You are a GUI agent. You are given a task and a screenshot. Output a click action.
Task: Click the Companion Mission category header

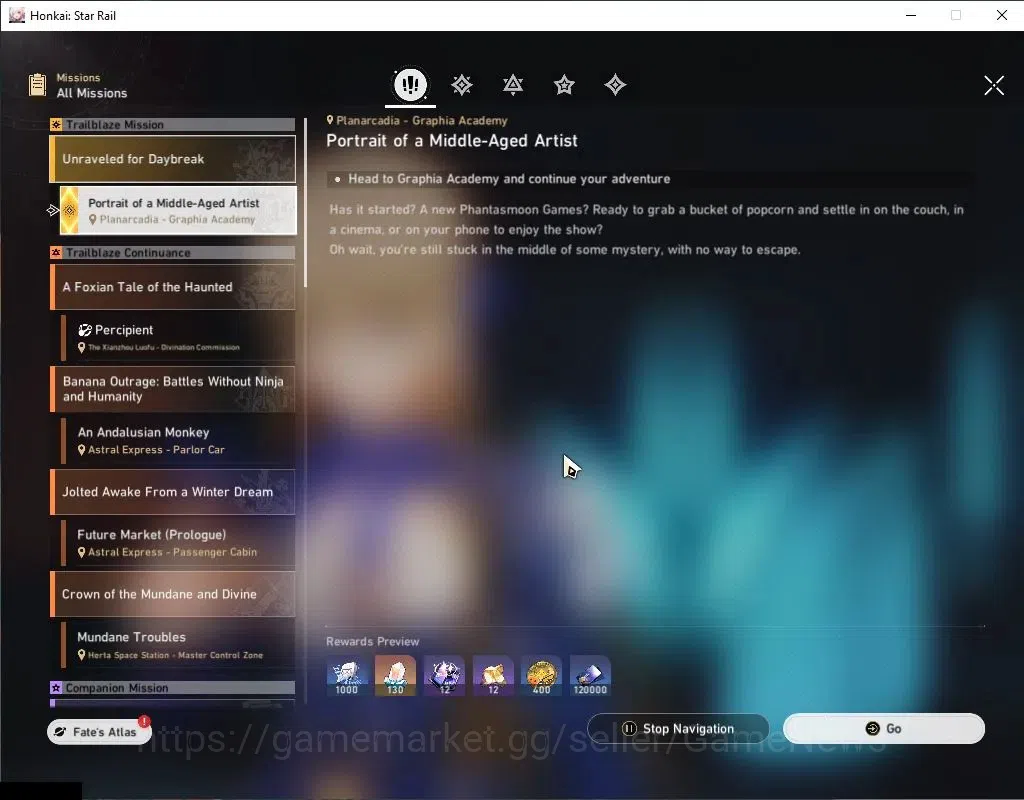pyautogui.click(x=172, y=688)
